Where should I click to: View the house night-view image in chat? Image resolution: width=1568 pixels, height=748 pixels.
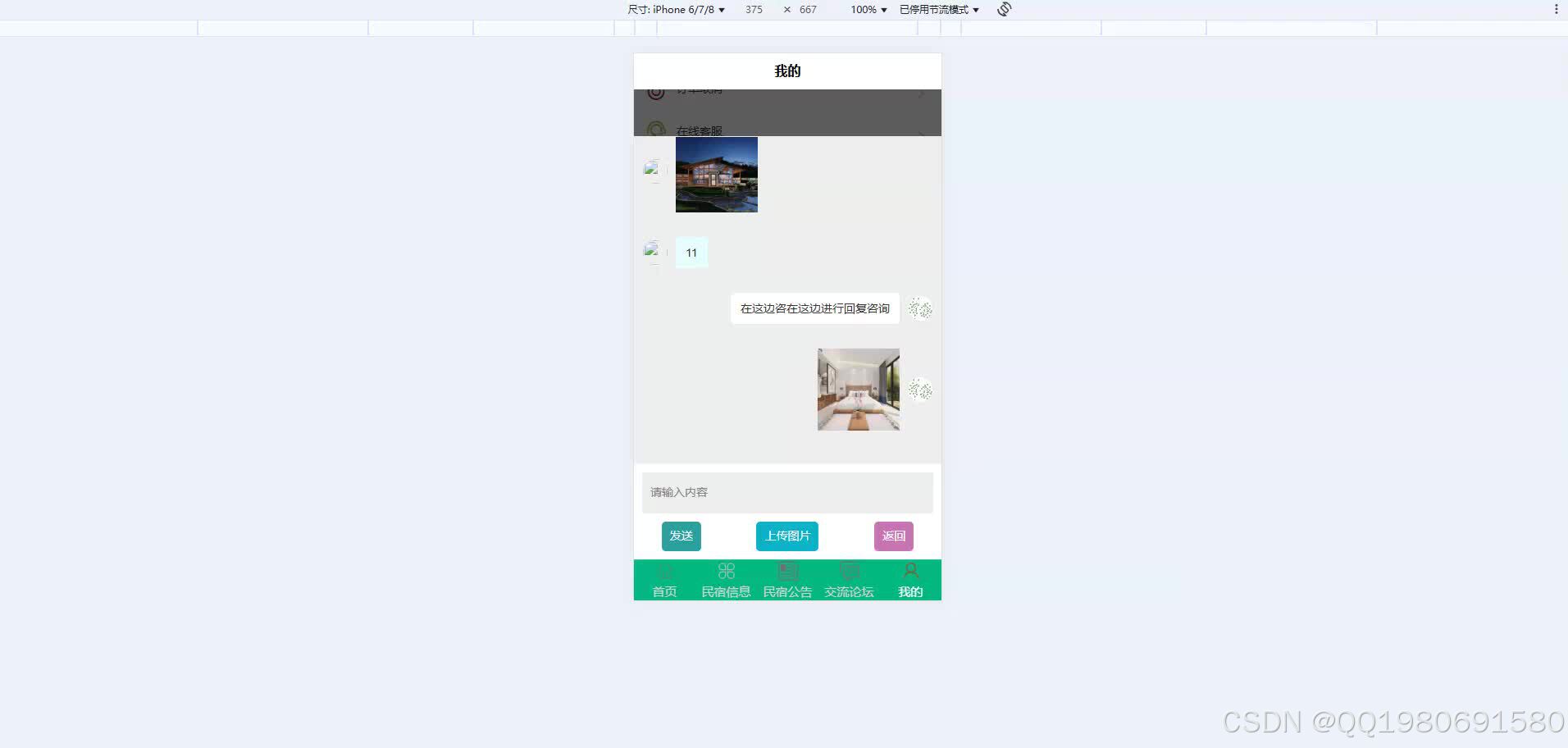pos(716,175)
